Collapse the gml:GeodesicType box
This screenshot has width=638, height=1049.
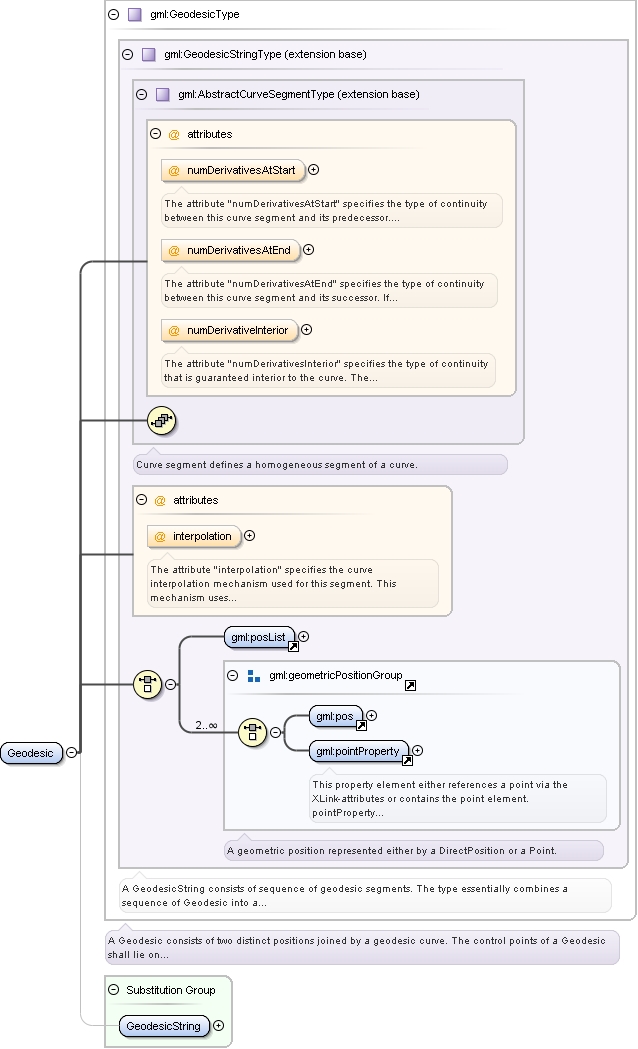pyautogui.click(x=114, y=14)
